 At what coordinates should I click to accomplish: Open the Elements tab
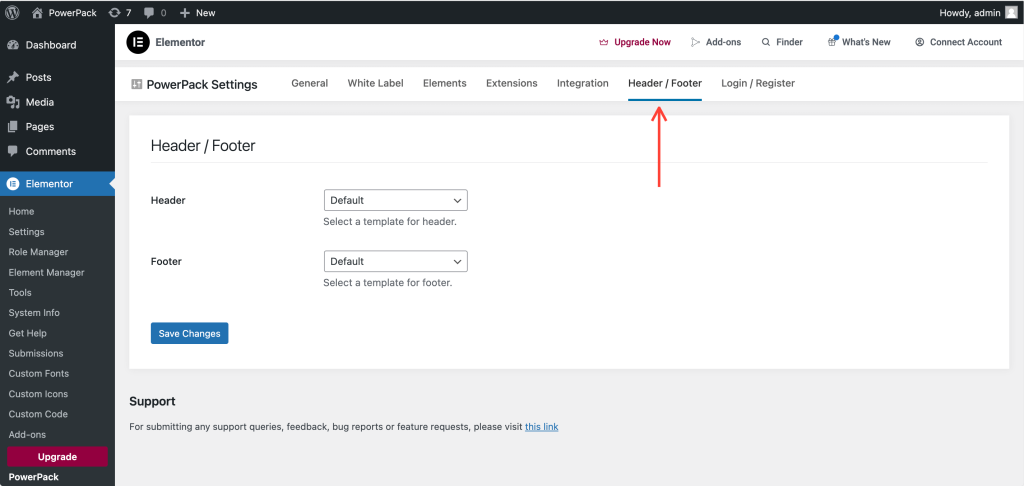(x=445, y=83)
